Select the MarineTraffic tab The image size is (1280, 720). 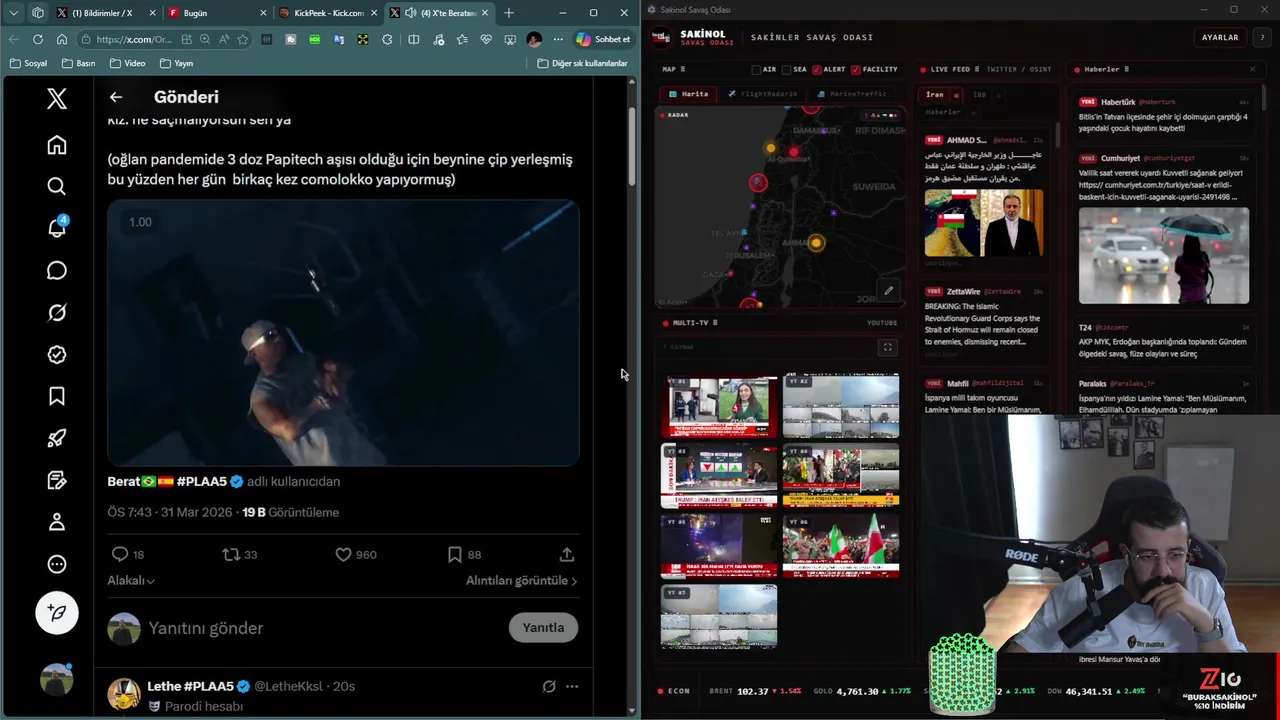[x=850, y=94]
